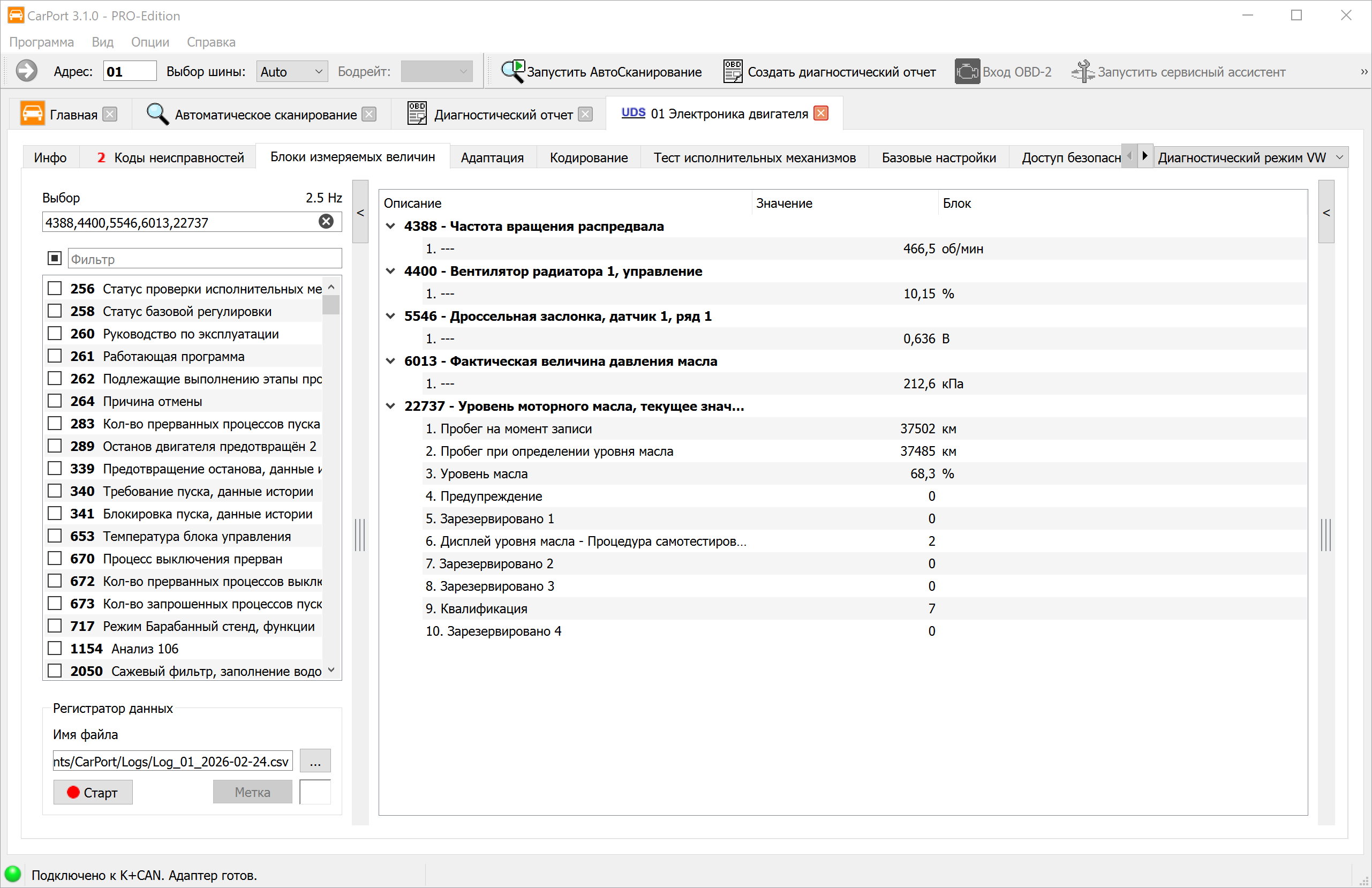Image resolution: width=1372 pixels, height=888 pixels.
Task: Close the Engine Electronics tab with red X
Action: point(821,114)
